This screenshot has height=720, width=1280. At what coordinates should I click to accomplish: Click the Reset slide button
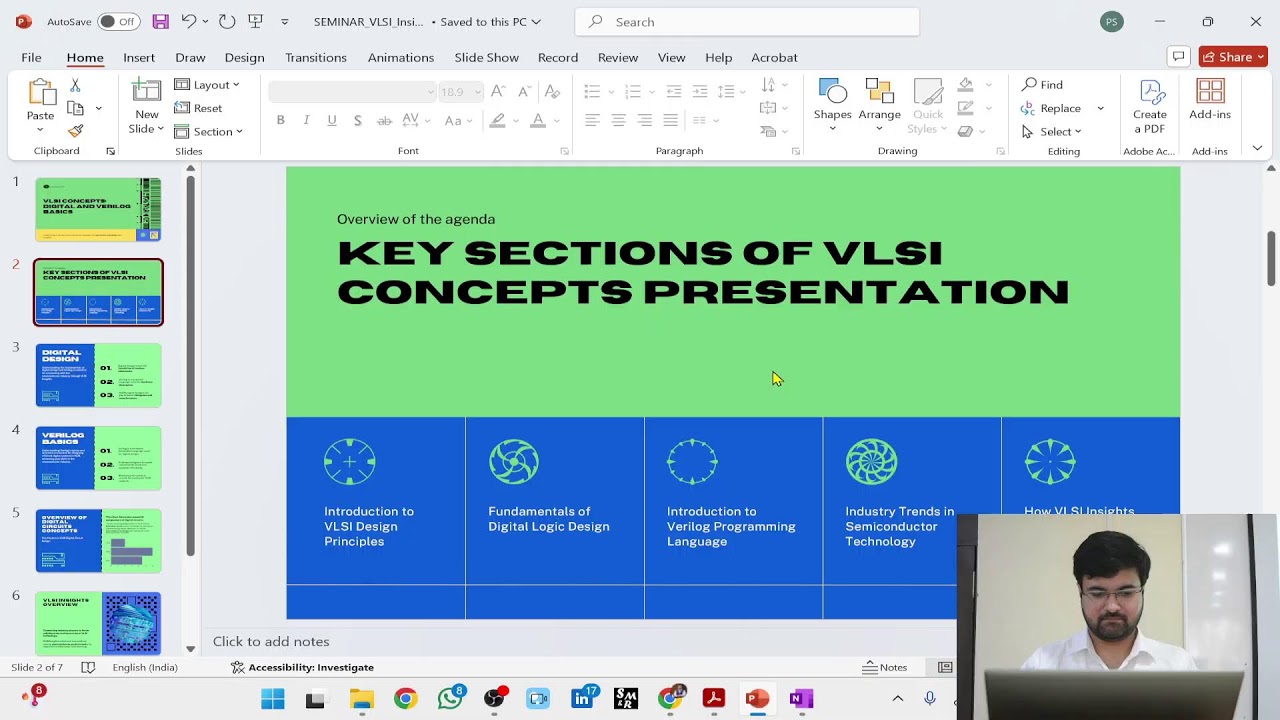pos(198,108)
